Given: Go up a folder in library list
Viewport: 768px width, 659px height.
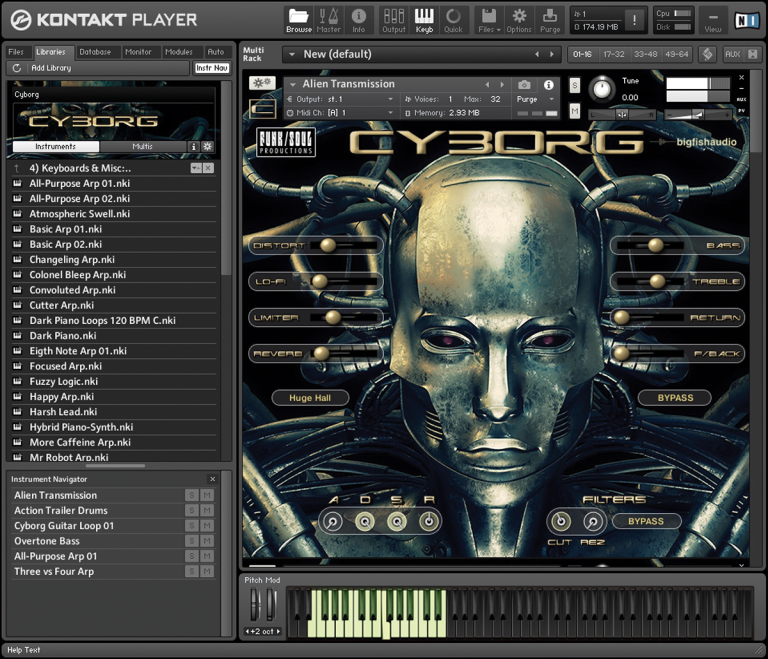Looking at the screenshot, I should click(17, 169).
